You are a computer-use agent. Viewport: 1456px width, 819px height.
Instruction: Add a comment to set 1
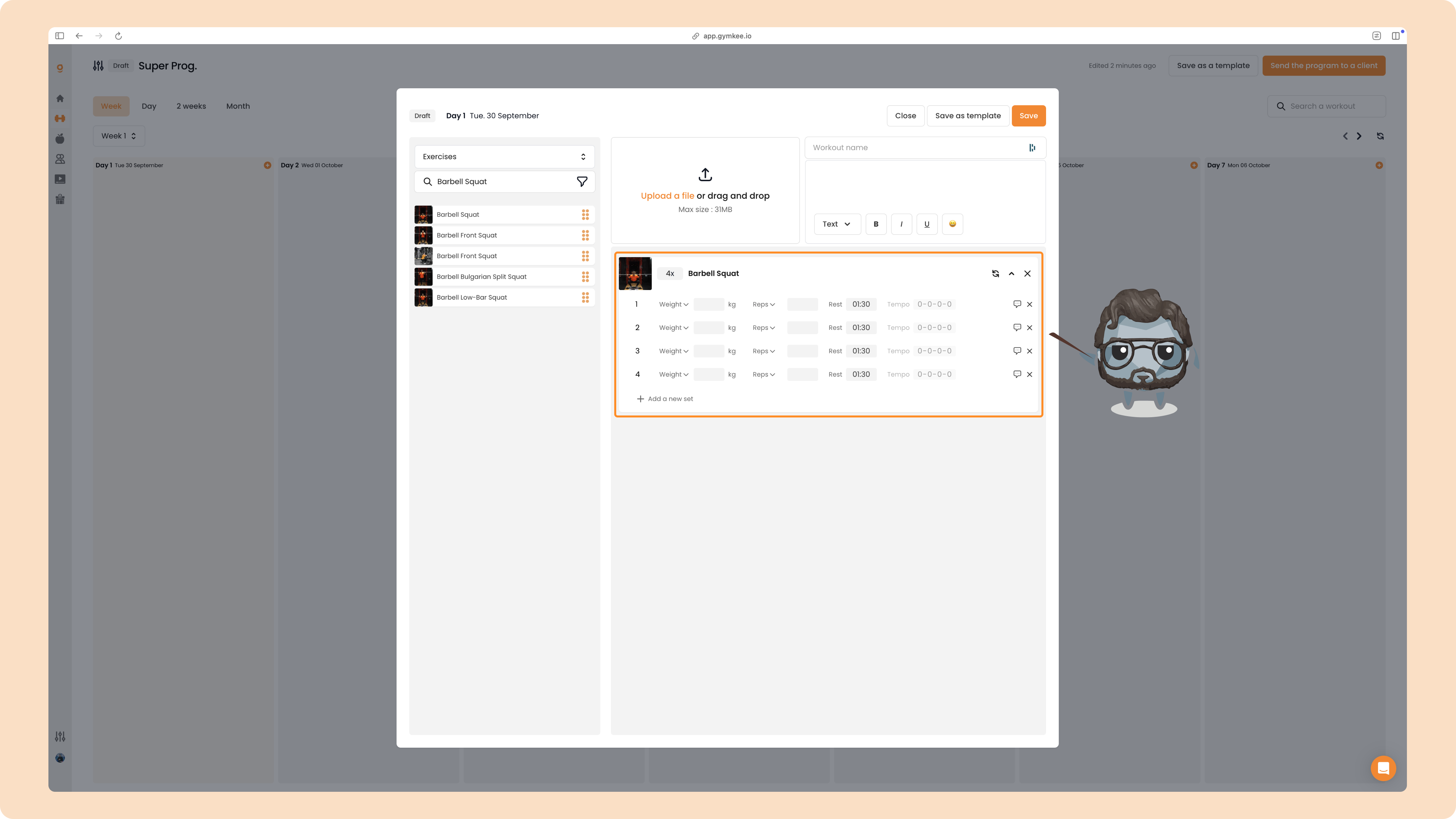point(1017,304)
